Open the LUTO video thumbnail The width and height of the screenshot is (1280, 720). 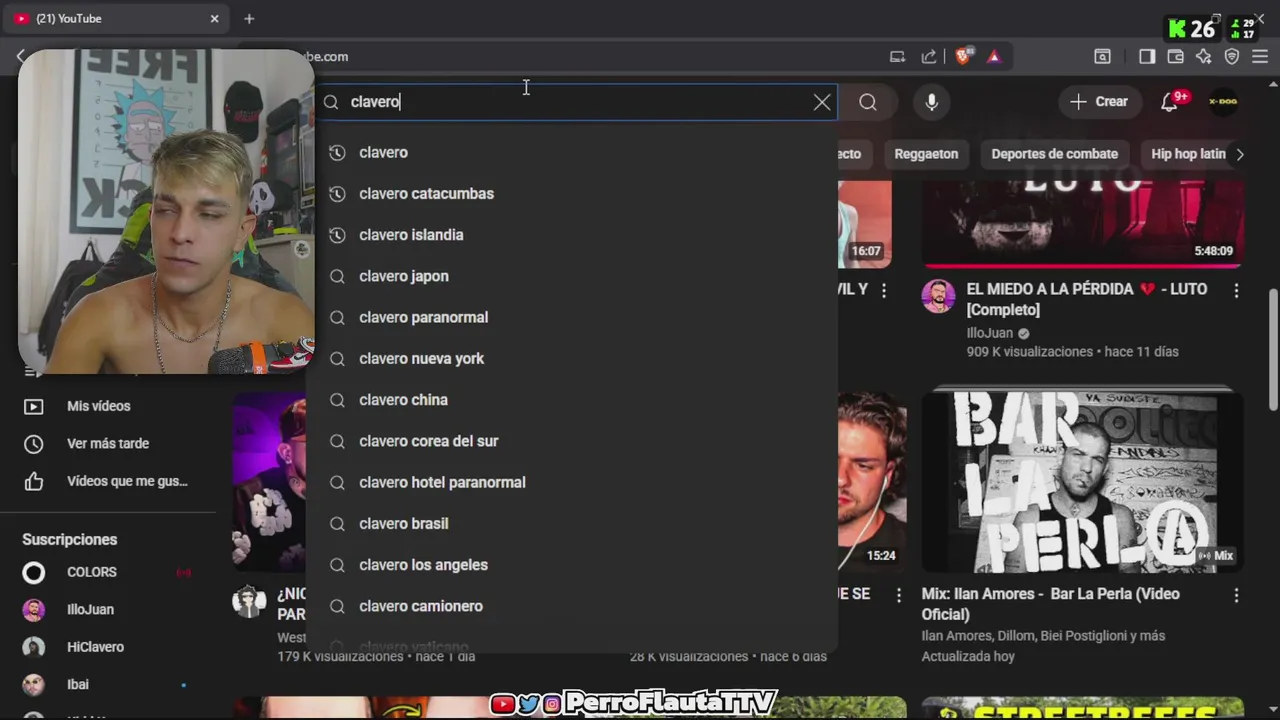[x=1083, y=224]
